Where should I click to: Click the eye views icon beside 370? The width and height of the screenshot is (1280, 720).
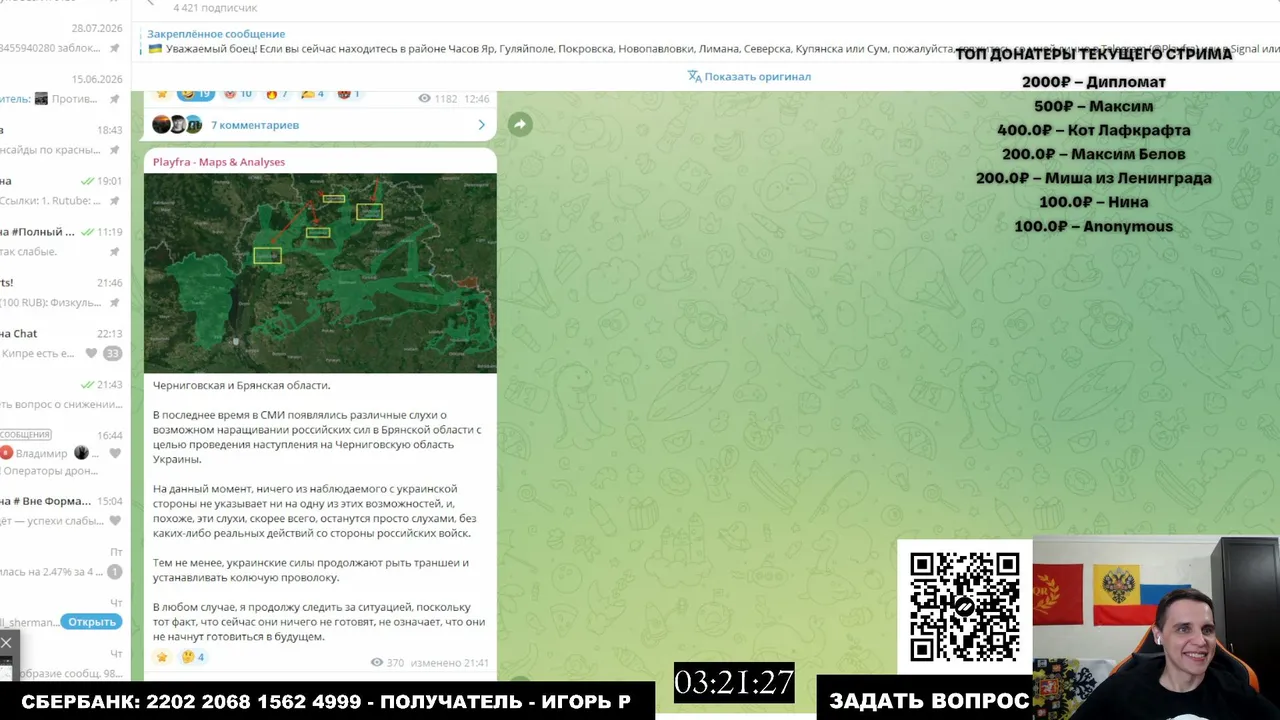377,662
